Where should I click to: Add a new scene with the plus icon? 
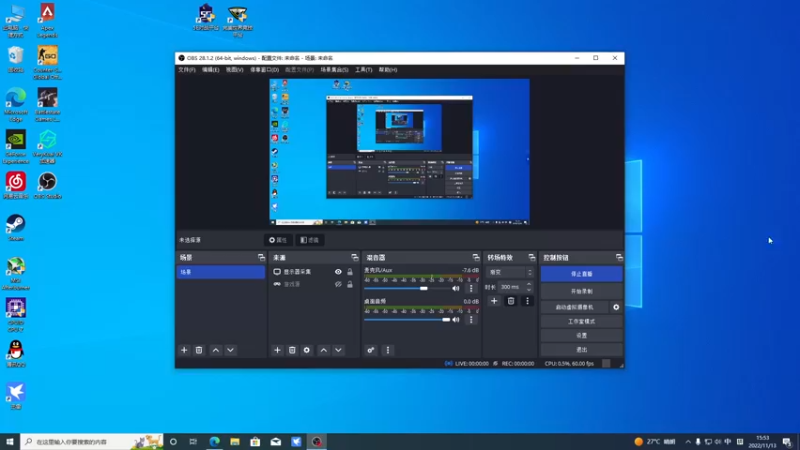184,350
